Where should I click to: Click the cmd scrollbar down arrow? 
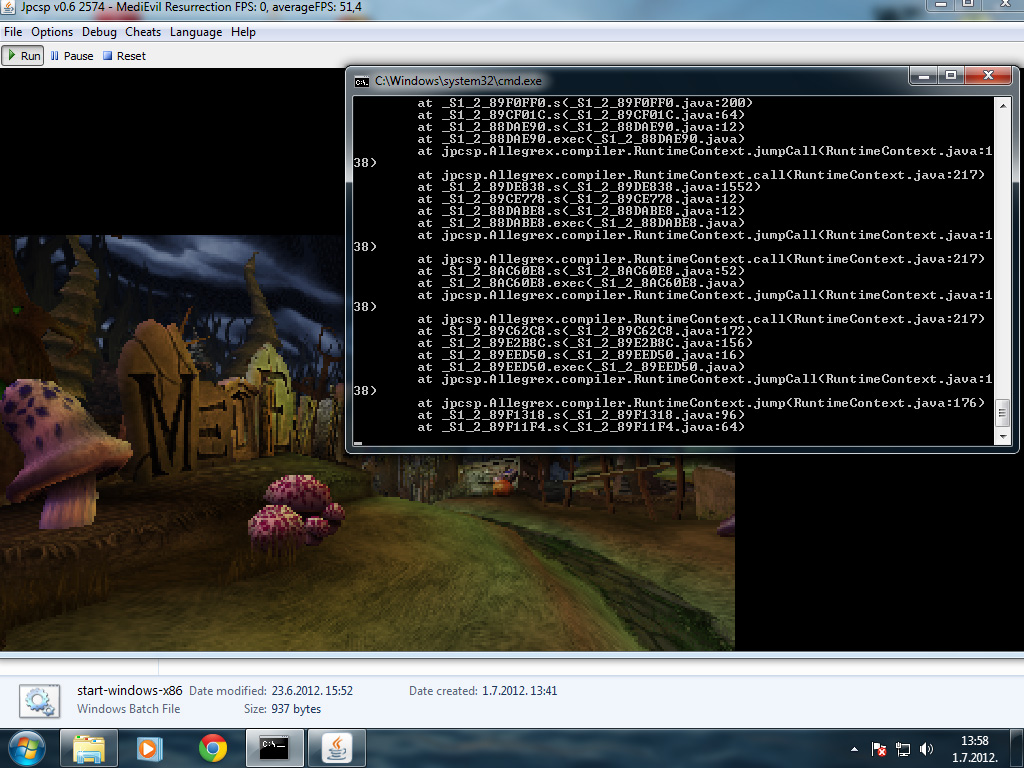[x=1003, y=436]
